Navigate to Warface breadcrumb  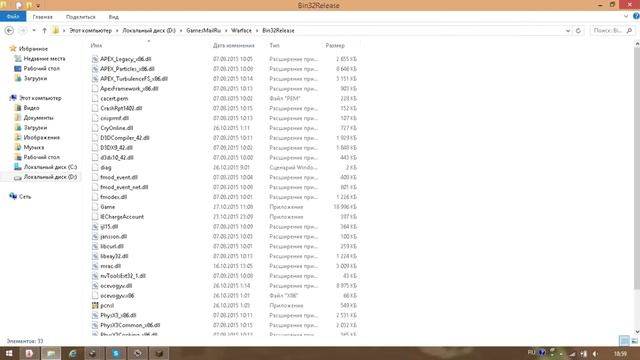coord(241,31)
